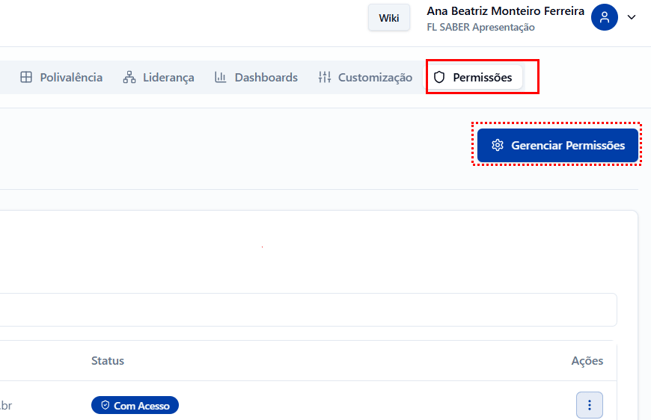Screen dimensions: 651x420
Task: Expand the user account chevron dropdown
Action: pyautogui.click(x=632, y=17)
